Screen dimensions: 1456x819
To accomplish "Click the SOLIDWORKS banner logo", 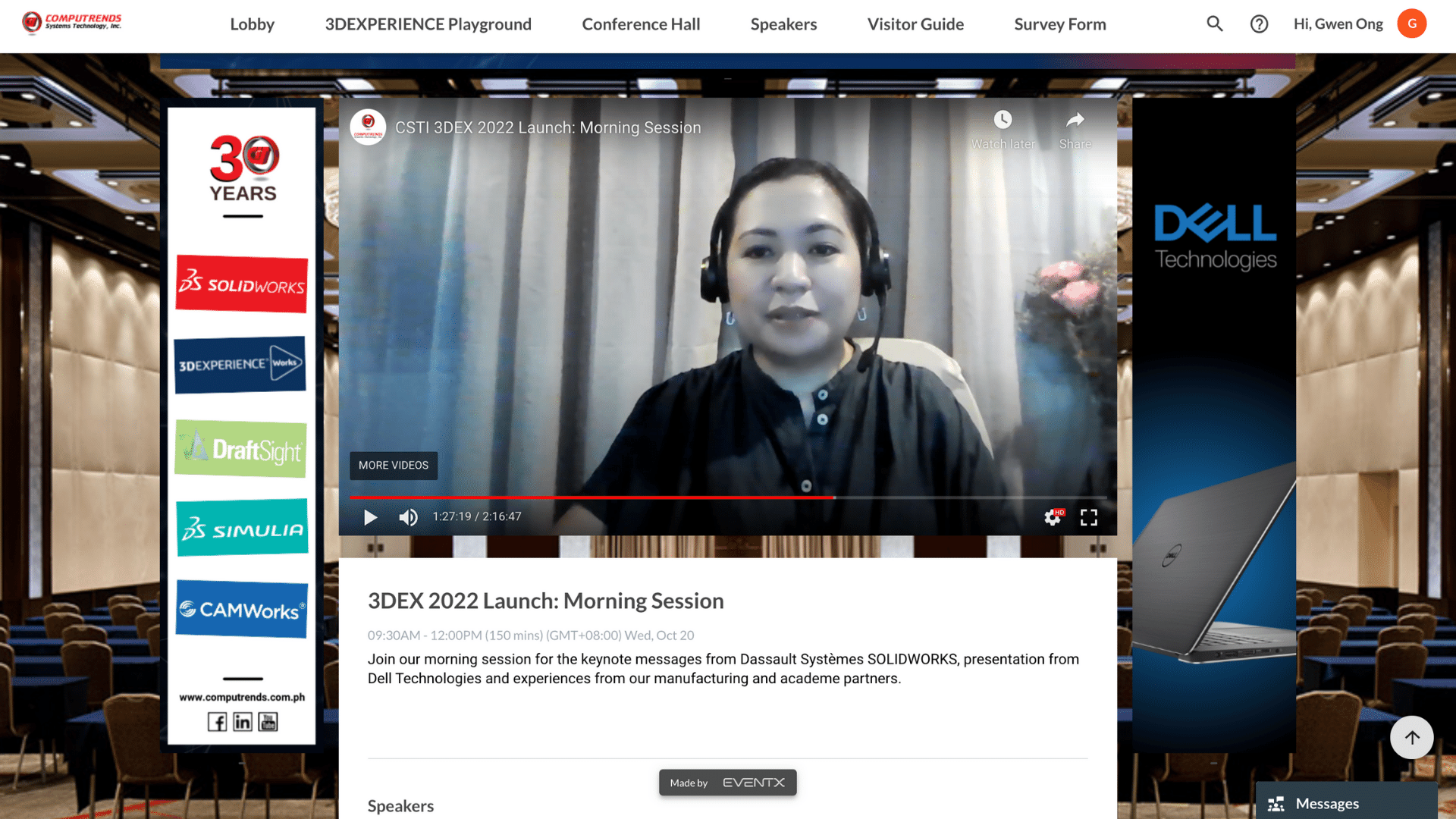I will click(241, 284).
